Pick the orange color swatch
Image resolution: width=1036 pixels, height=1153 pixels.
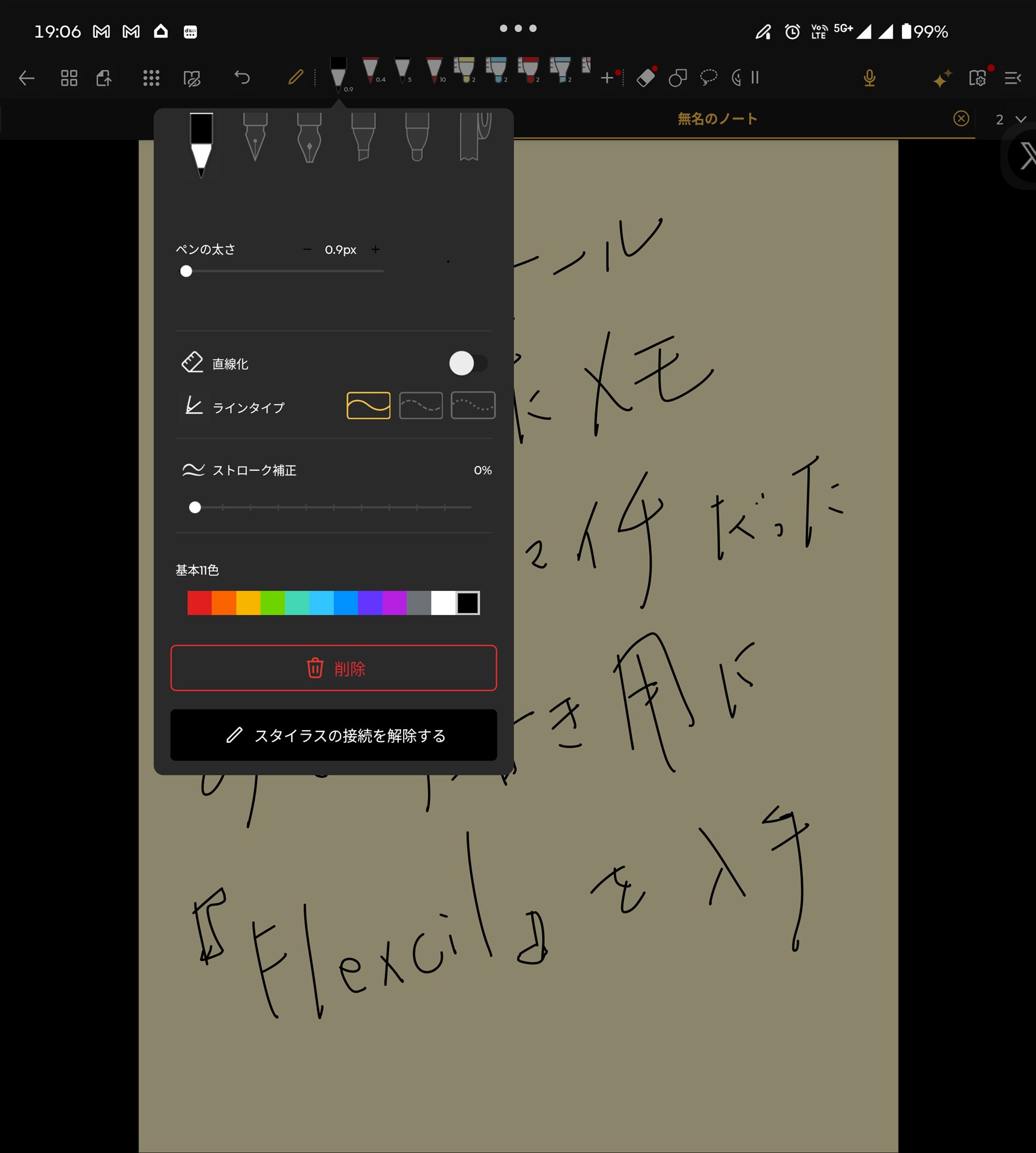click(x=224, y=603)
